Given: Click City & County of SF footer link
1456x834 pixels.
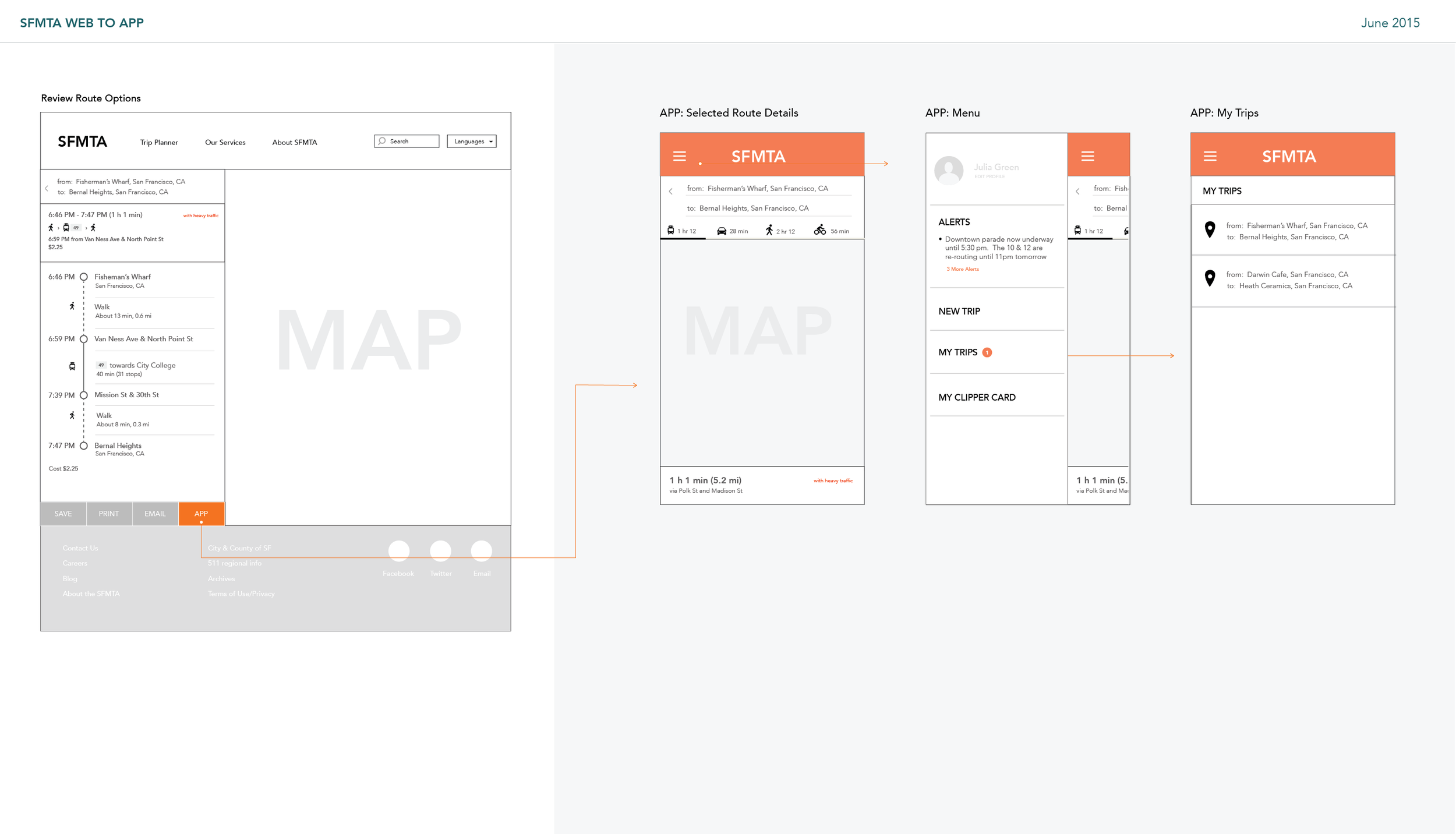Looking at the screenshot, I should (x=239, y=548).
